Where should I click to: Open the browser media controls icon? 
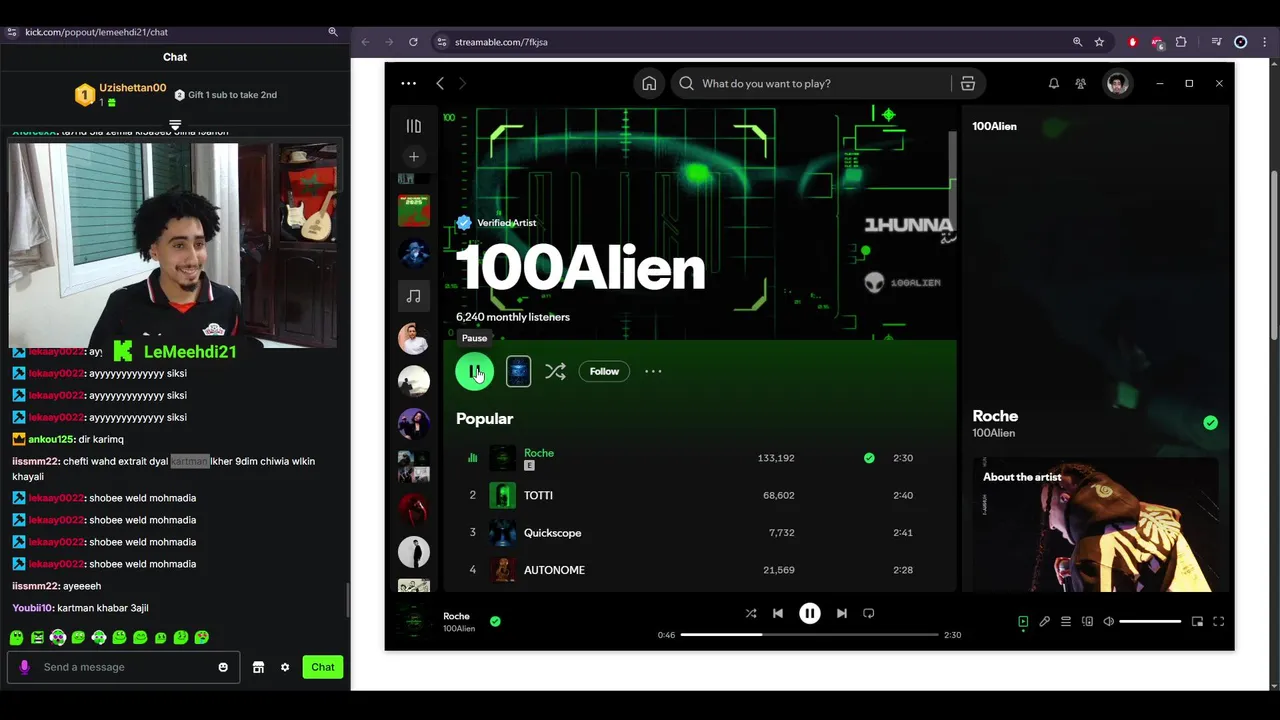pos(1216,42)
